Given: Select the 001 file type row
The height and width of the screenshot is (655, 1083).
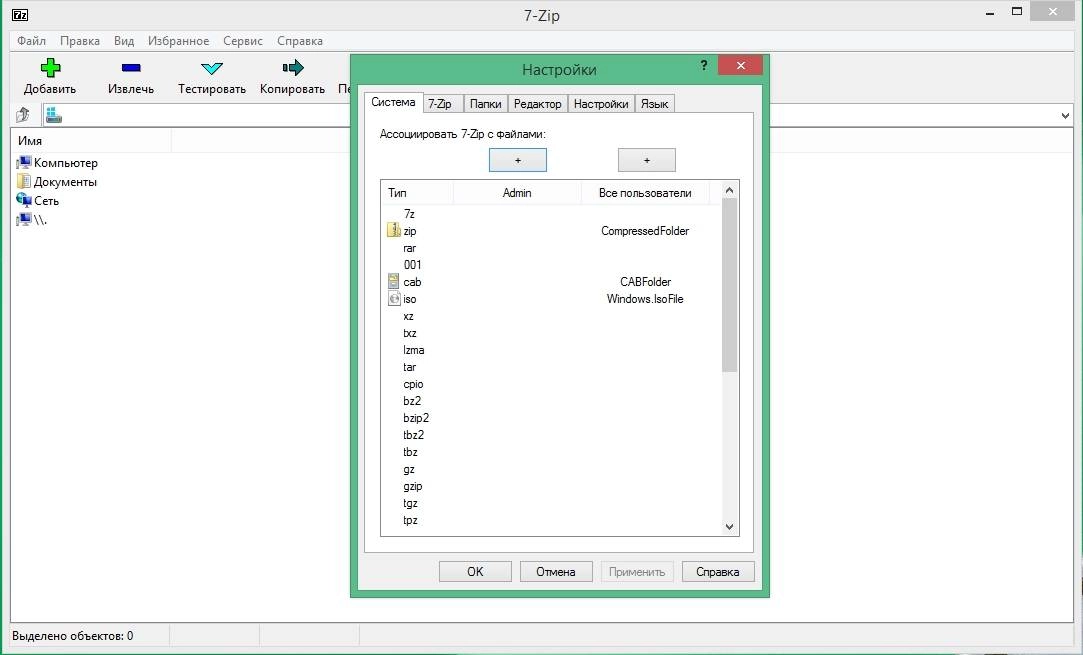Looking at the screenshot, I should [x=551, y=265].
